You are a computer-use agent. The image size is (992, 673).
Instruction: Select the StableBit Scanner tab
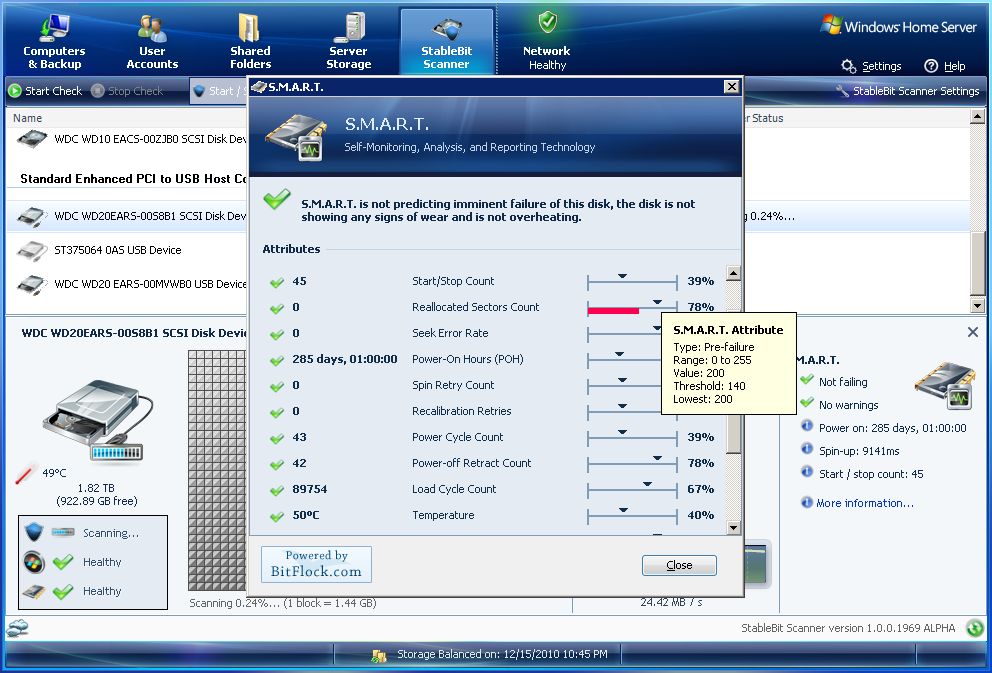point(447,42)
